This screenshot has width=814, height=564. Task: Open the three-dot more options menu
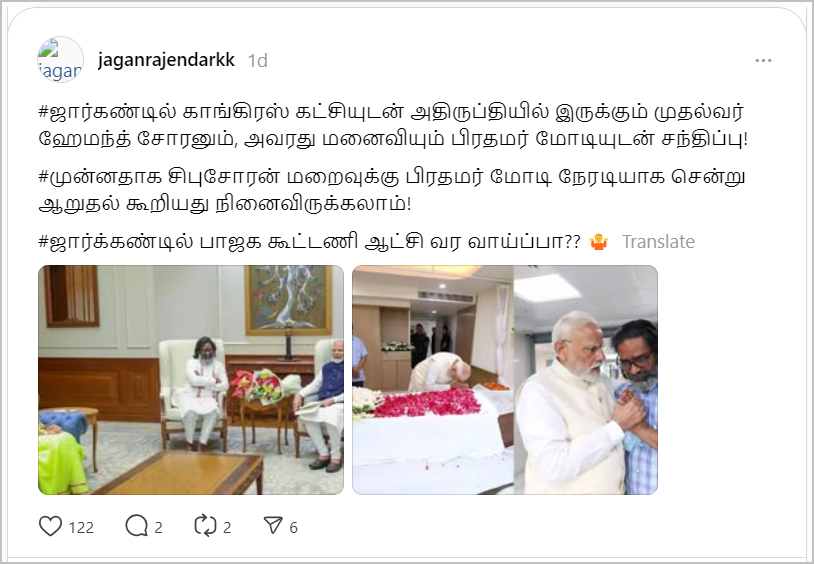763,61
